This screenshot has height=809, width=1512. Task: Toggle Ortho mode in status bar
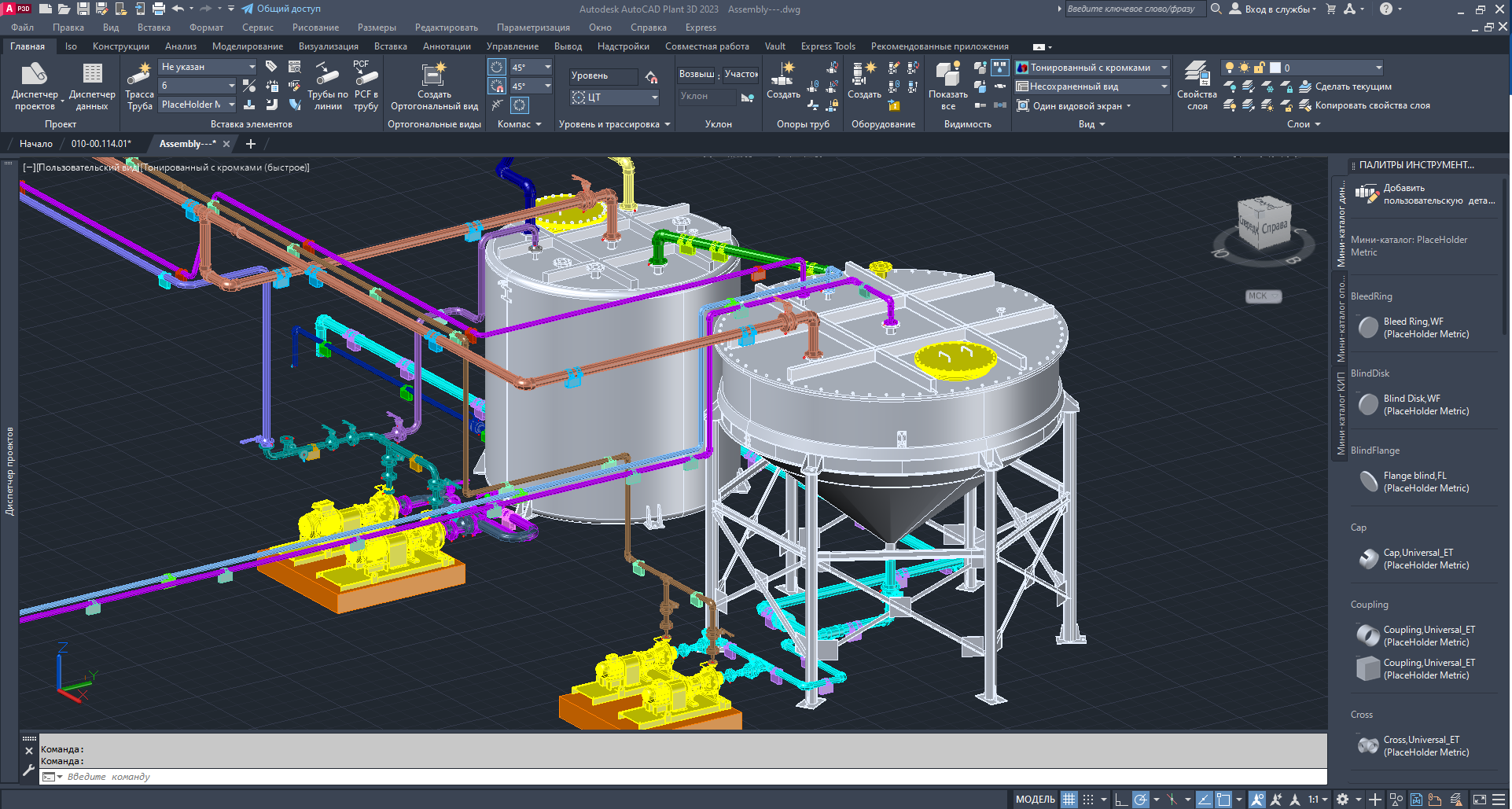tap(1121, 800)
